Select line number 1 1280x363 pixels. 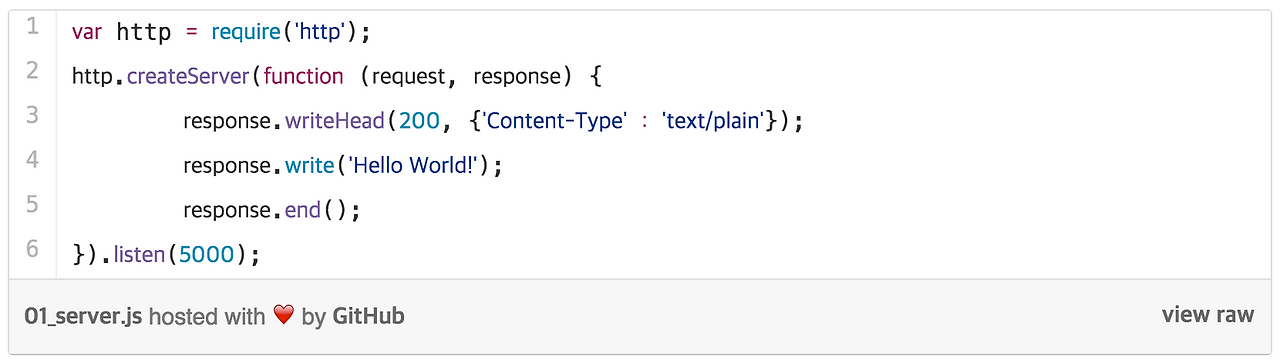coord(33,27)
